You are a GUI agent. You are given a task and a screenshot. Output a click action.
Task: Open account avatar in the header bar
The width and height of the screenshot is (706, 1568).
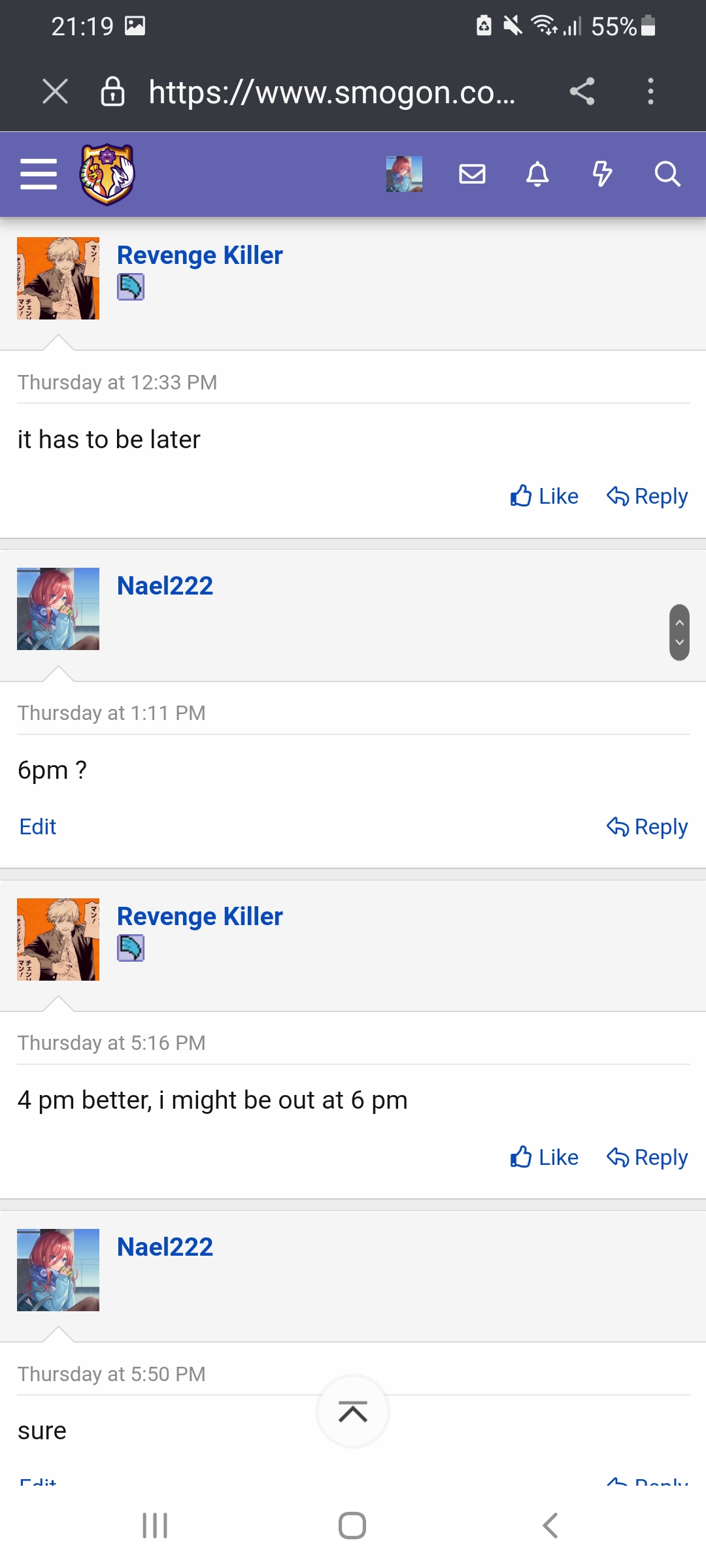click(404, 174)
